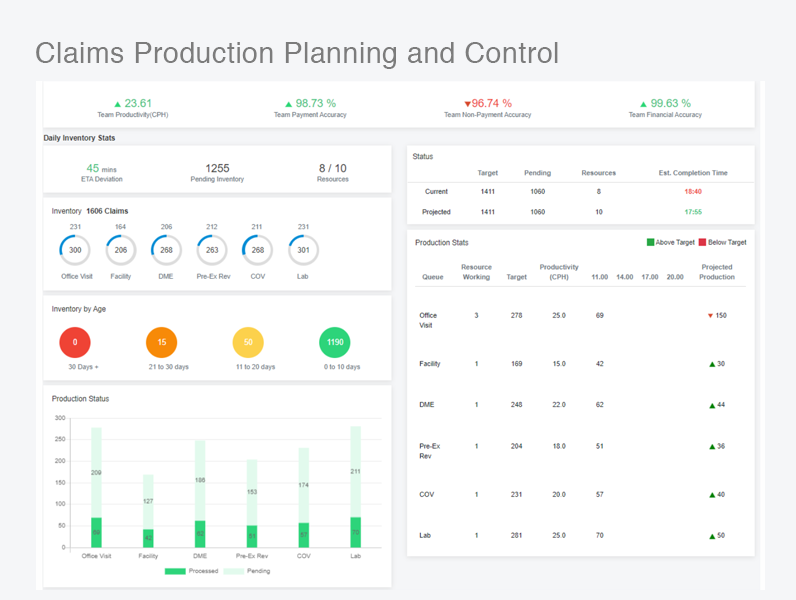Click the green Above Target legend swatch
The width and height of the screenshot is (796, 600).
coord(650,242)
